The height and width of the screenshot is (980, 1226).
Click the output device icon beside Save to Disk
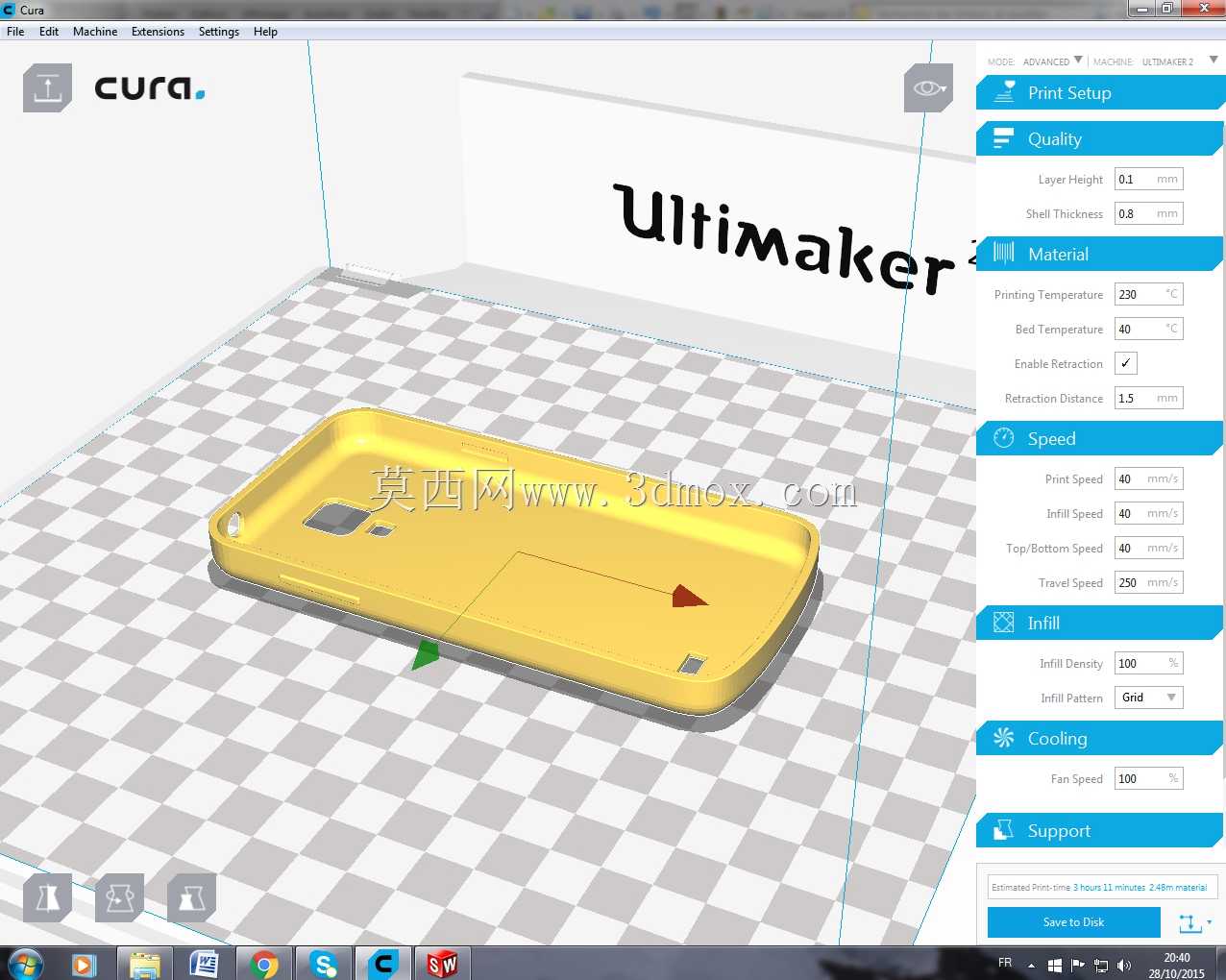pyautogui.click(x=1189, y=922)
